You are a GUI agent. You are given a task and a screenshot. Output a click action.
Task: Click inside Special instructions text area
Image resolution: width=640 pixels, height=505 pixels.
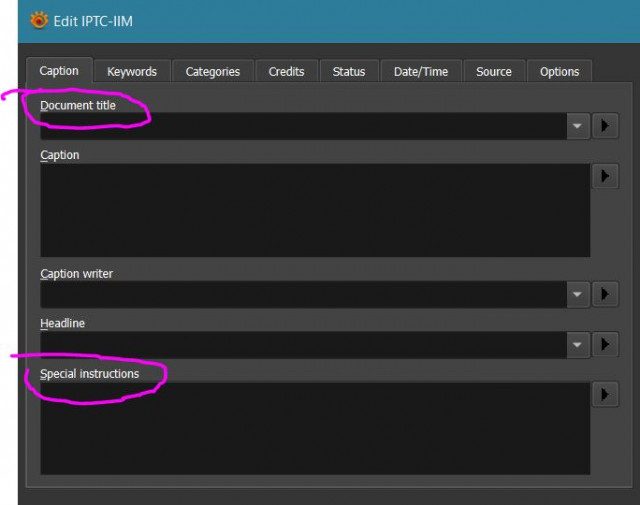click(x=315, y=428)
